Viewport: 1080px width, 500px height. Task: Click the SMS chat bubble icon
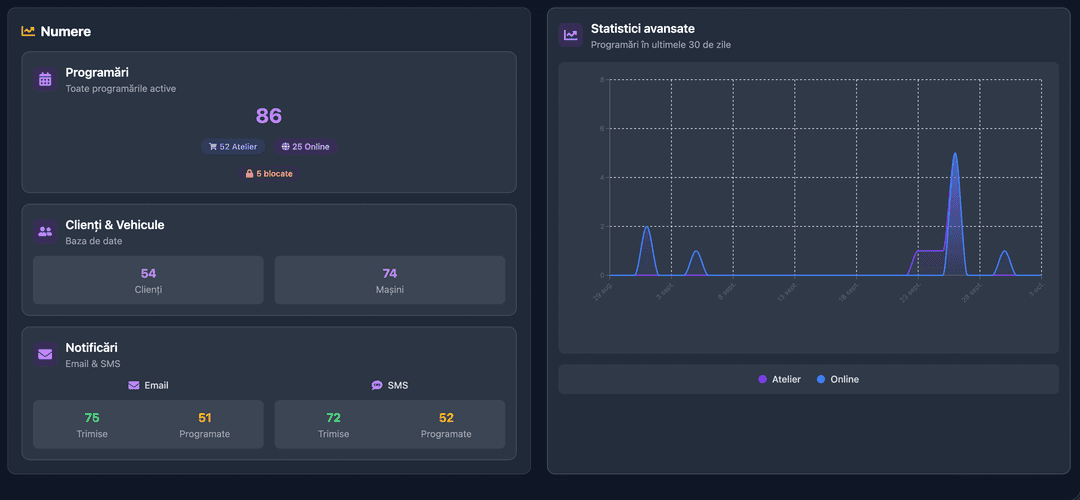(x=377, y=385)
